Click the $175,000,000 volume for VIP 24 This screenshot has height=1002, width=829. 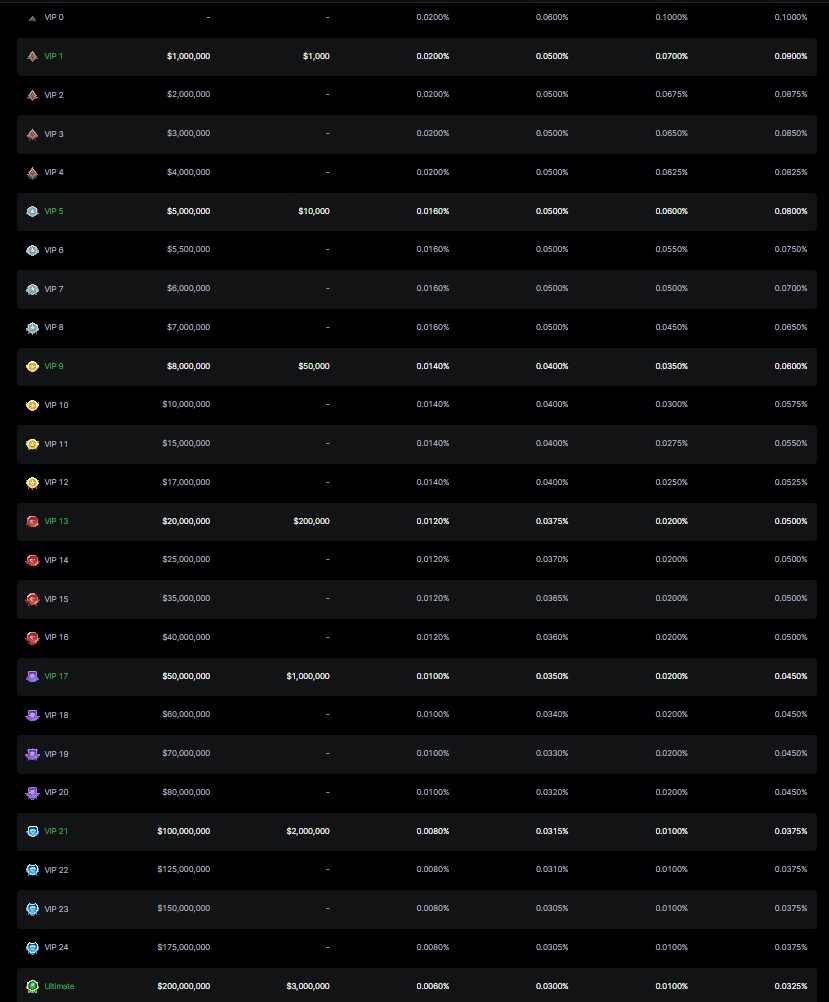184,947
